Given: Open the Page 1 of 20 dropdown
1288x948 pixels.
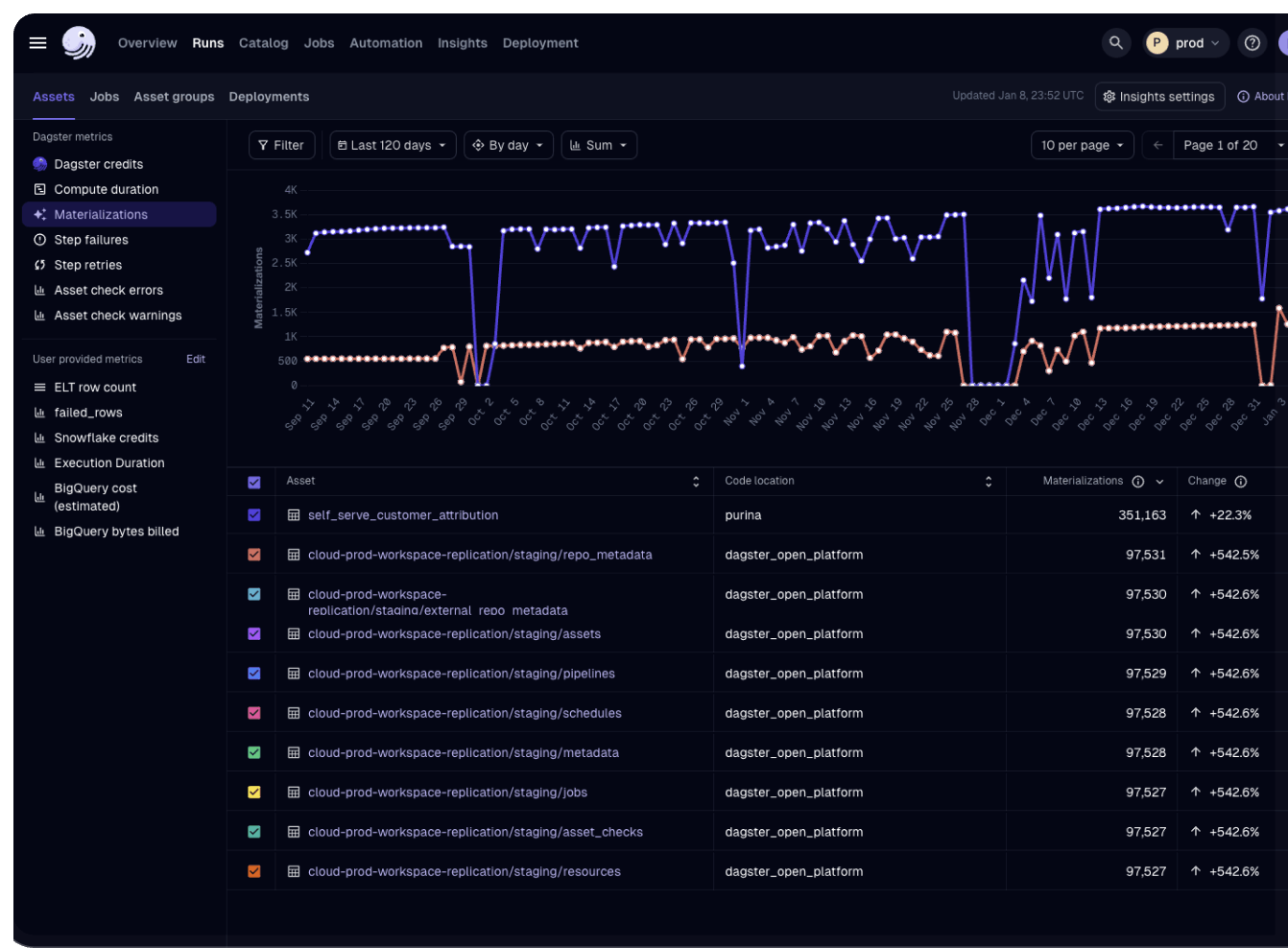Looking at the screenshot, I should (1230, 145).
